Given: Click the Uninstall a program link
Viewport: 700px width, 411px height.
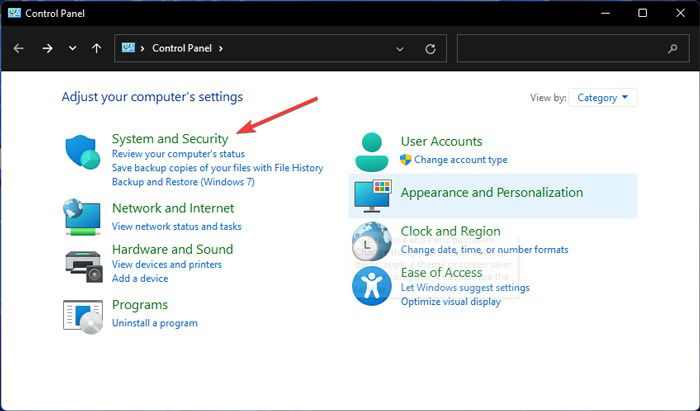Looking at the screenshot, I should pos(154,323).
